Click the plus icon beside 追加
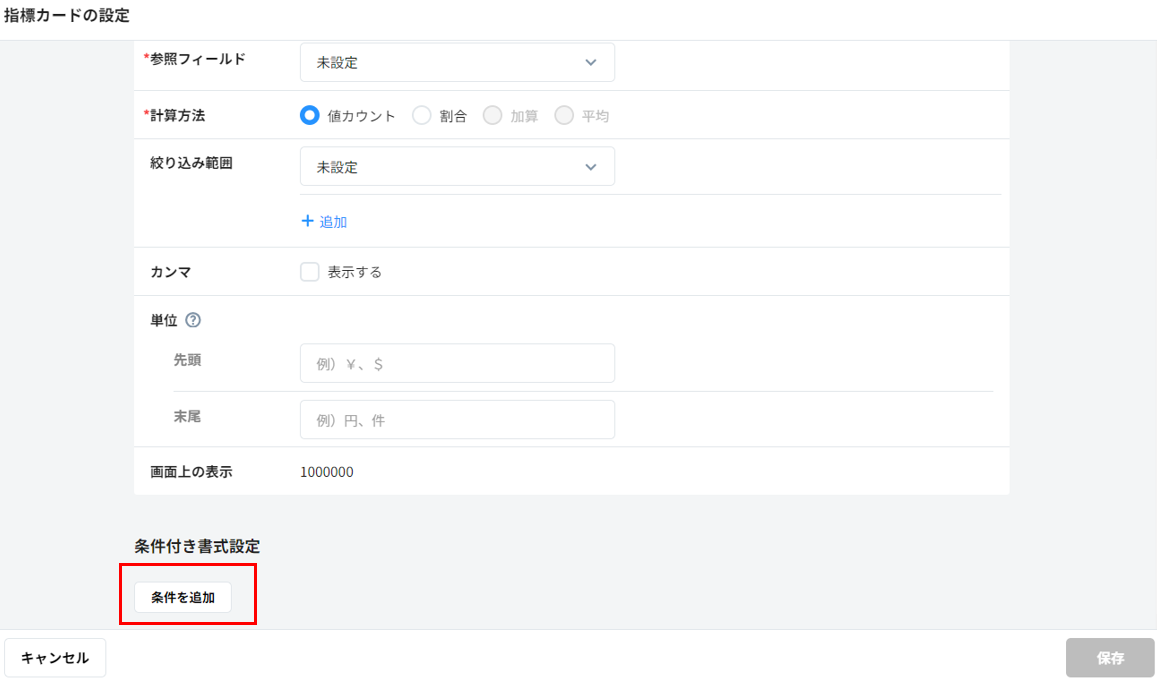The width and height of the screenshot is (1157, 681). click(307, 221)
